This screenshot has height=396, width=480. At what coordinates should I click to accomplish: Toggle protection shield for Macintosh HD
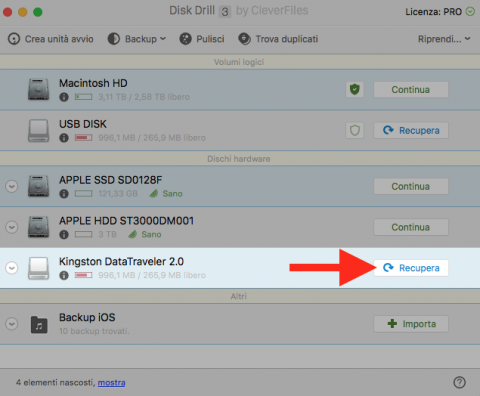(355, 89)
